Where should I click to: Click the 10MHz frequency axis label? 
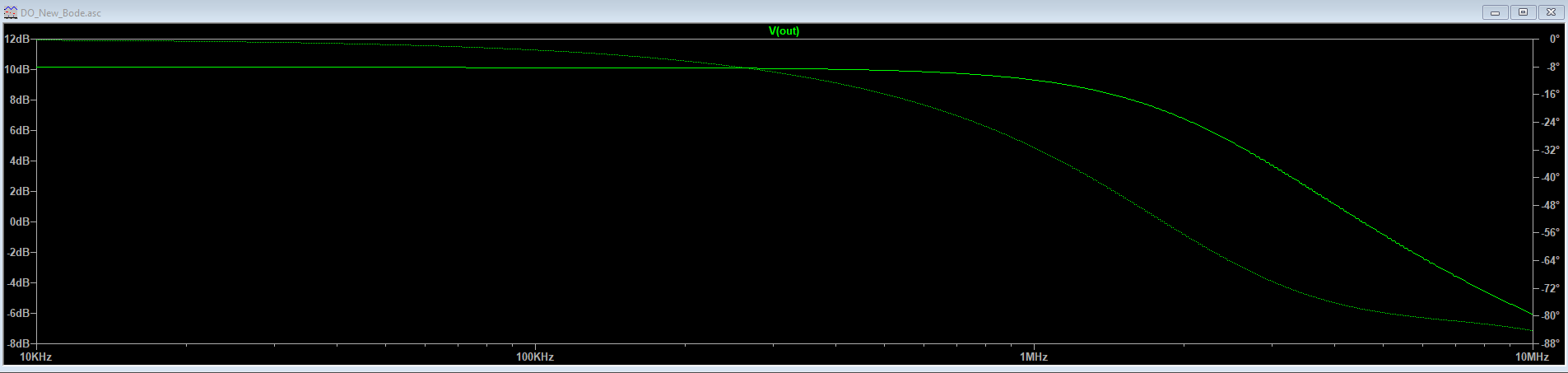[x=1533, y=357]
